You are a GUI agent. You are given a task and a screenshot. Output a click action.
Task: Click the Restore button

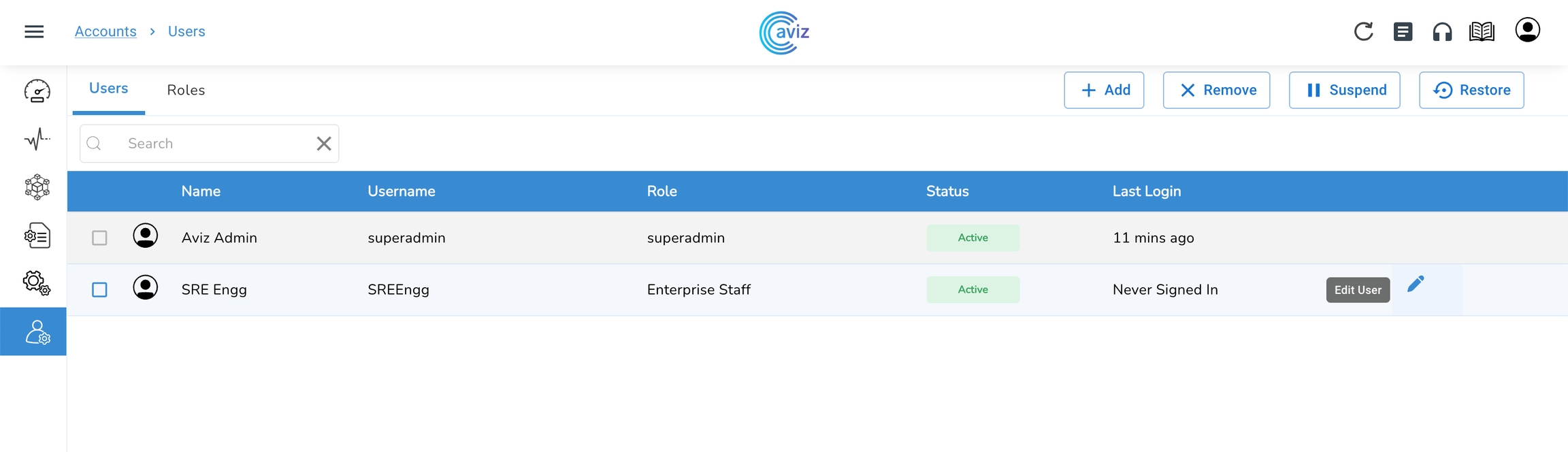[x=1471, y=90]
